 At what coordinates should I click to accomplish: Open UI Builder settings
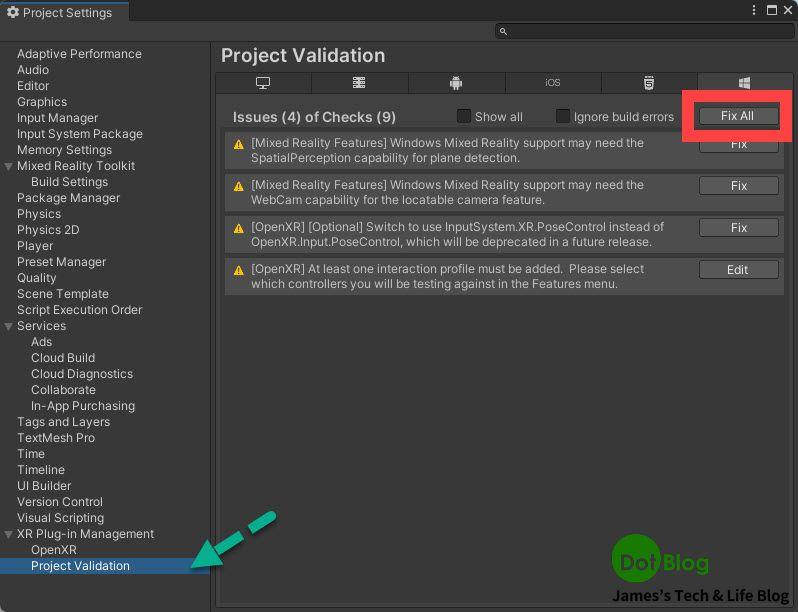[x=44, y=486]
